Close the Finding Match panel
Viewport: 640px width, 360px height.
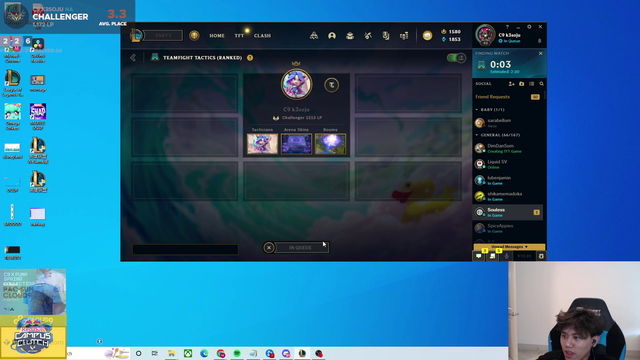[540, 53]
